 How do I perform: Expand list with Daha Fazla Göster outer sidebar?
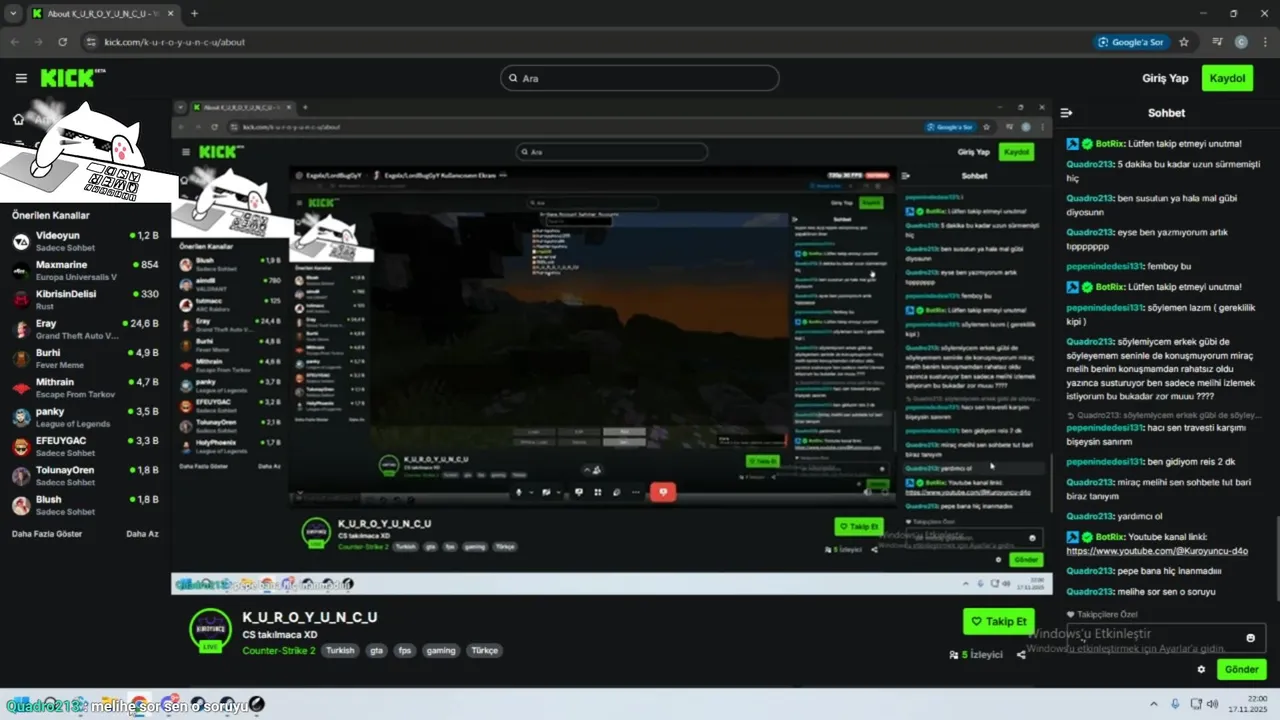pos(47,534)
